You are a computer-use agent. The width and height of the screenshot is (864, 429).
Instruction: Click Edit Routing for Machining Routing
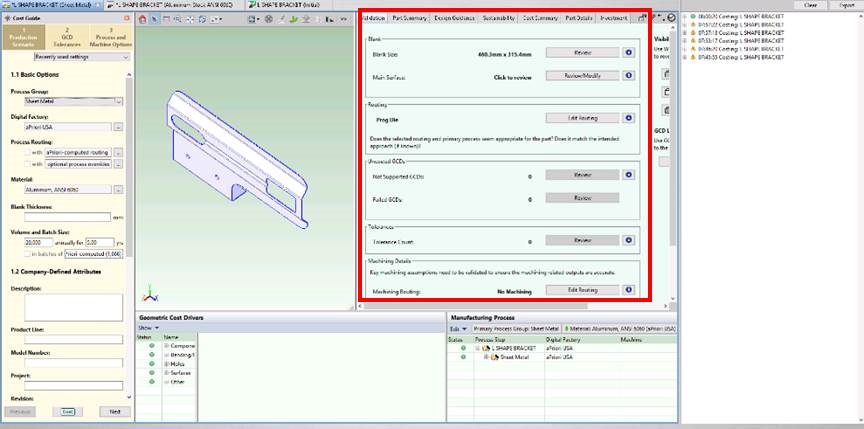tap(582, 290)
